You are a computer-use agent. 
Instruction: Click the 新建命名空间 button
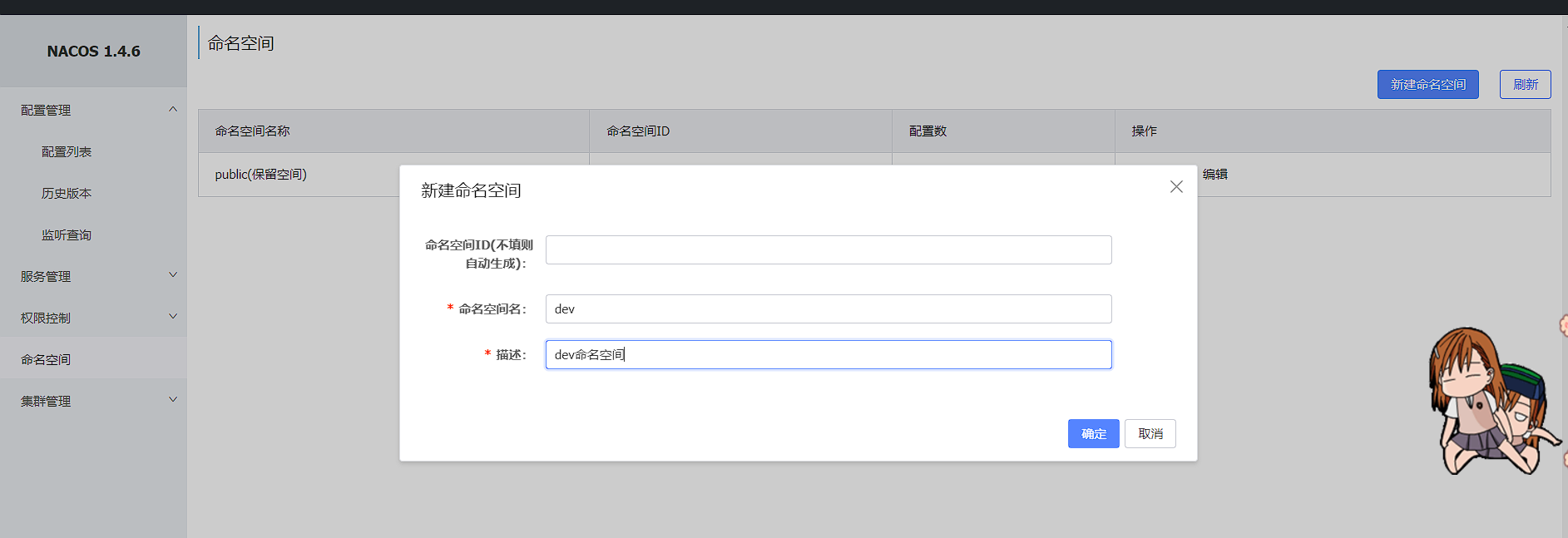click(x=1427, y=85)
